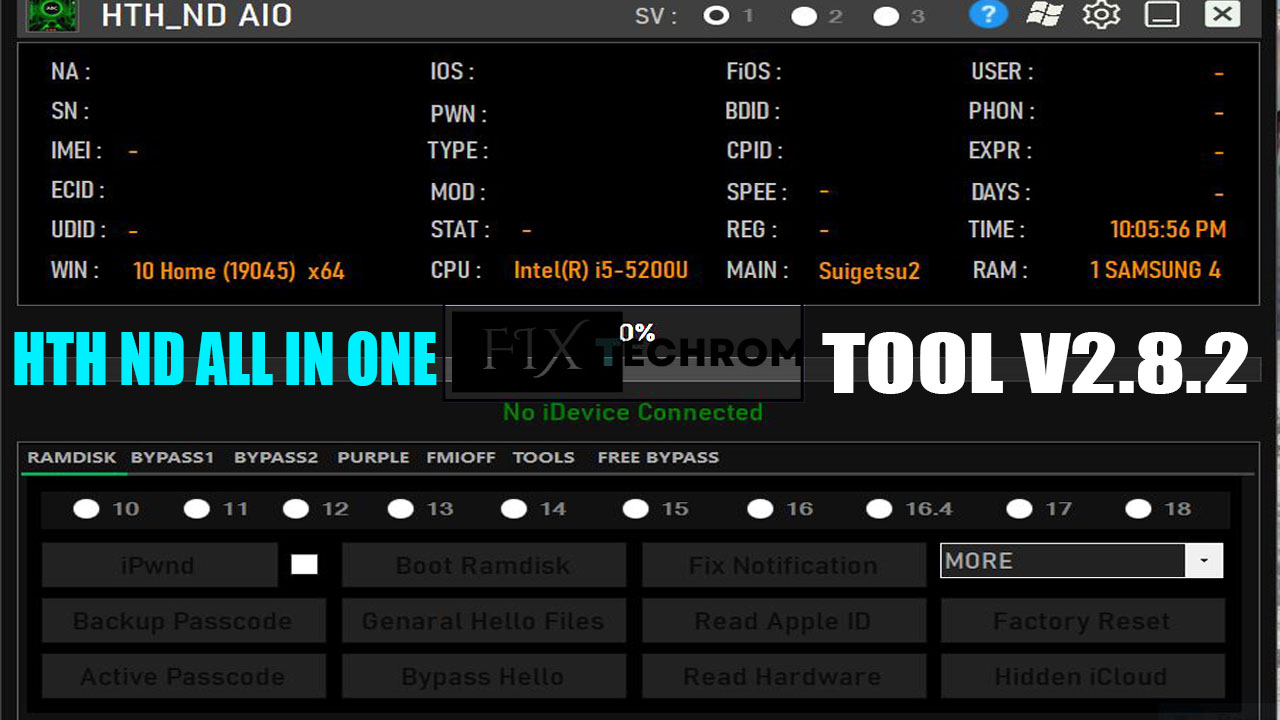Click the Genaral Hello Files button

484,621
